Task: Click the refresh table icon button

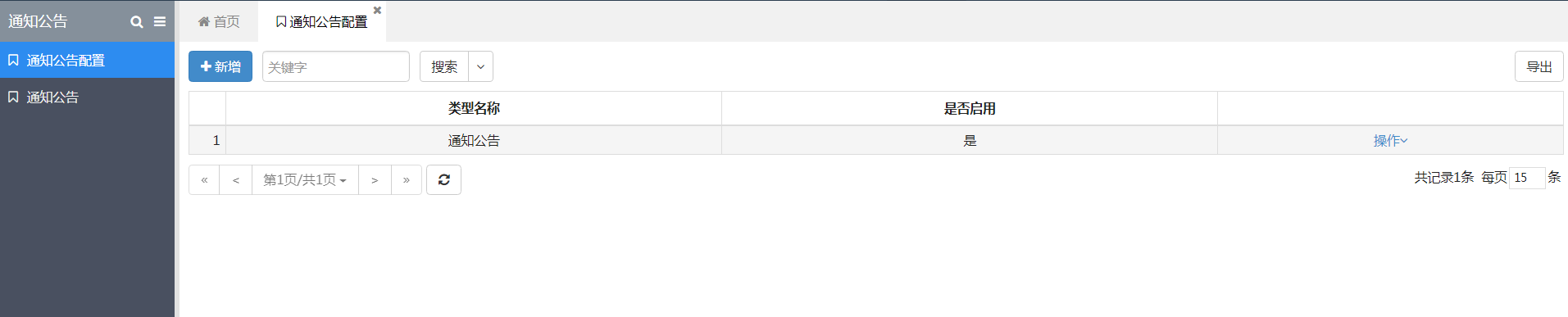Action: pyautogui.click(x=443, y=180)
